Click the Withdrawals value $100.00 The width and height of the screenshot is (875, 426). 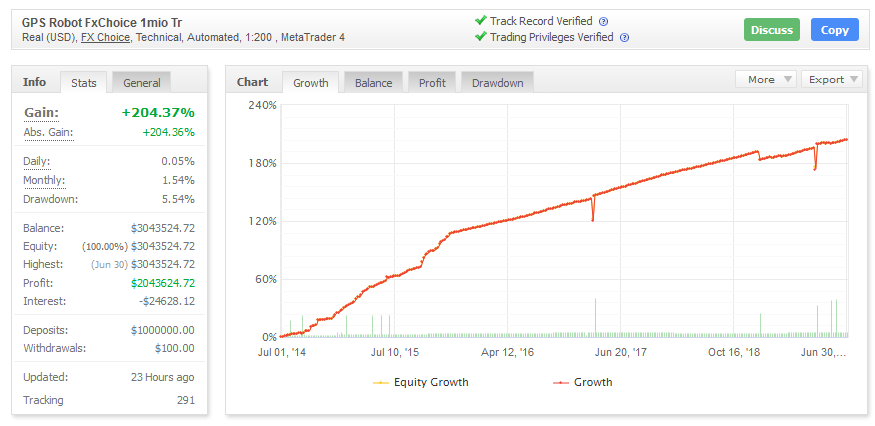tap(175, 348)
